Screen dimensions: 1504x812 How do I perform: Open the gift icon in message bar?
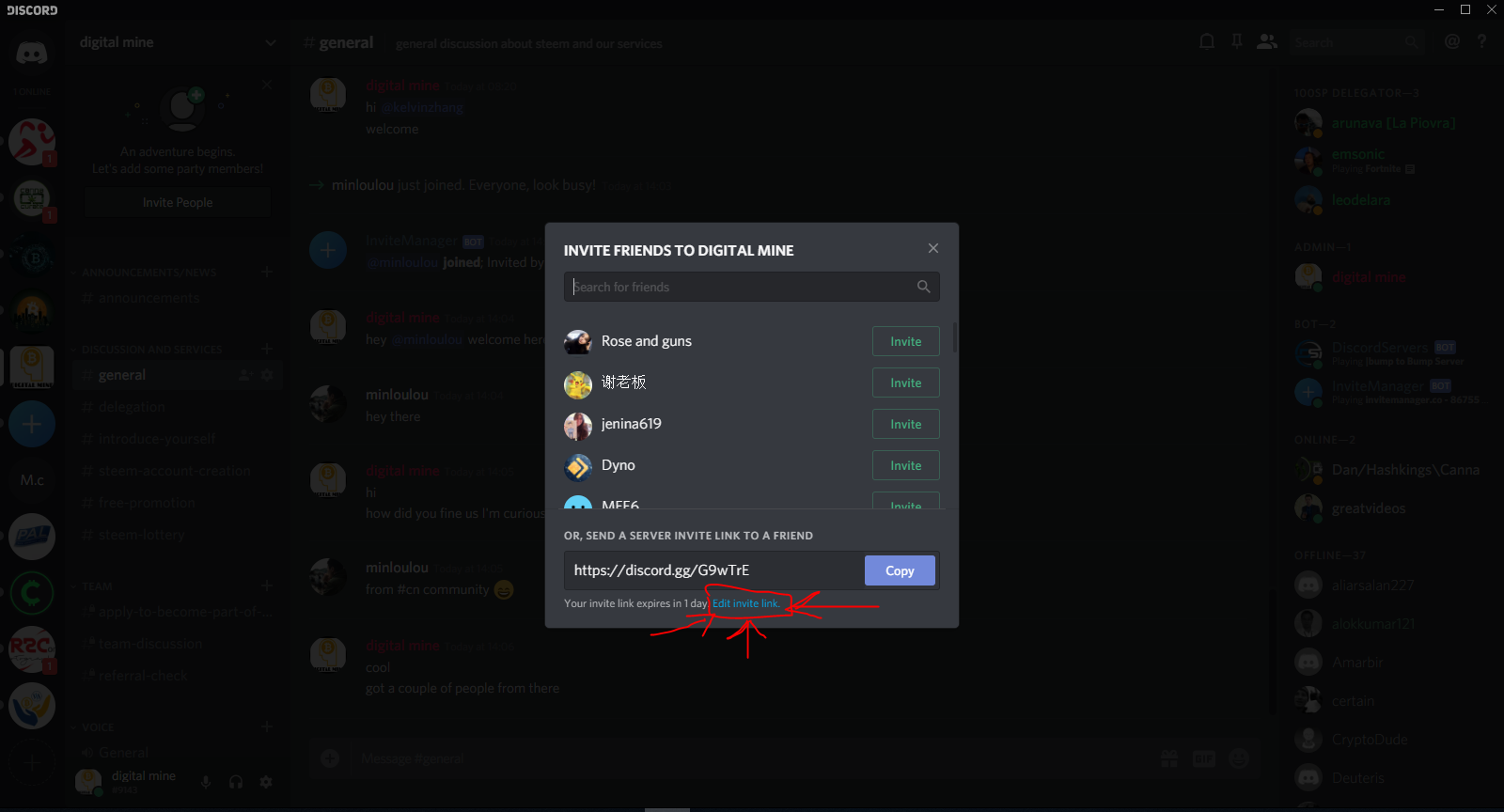point(1169,758)
